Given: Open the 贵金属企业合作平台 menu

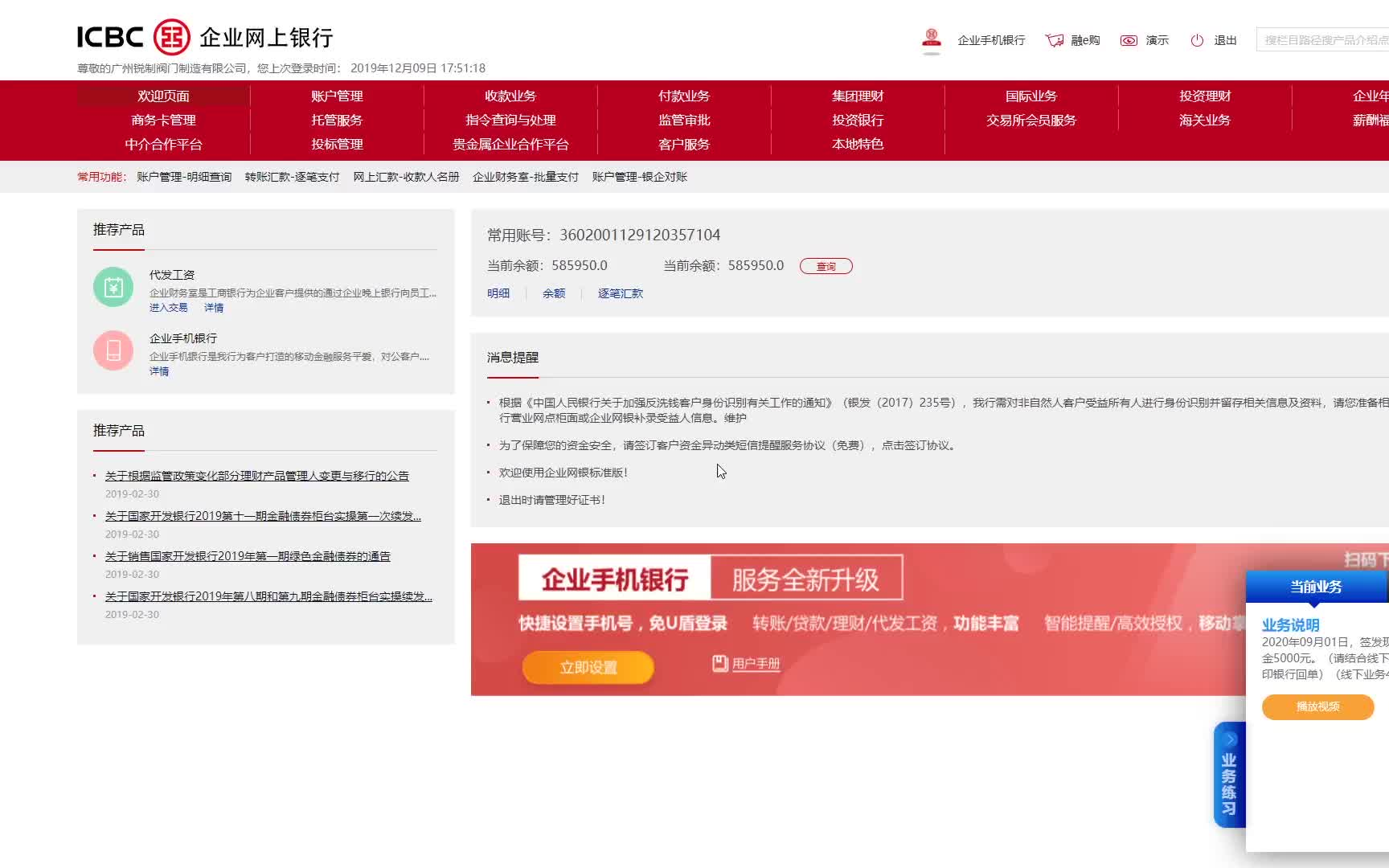Looking at the screenshot, I should point(510,144).
